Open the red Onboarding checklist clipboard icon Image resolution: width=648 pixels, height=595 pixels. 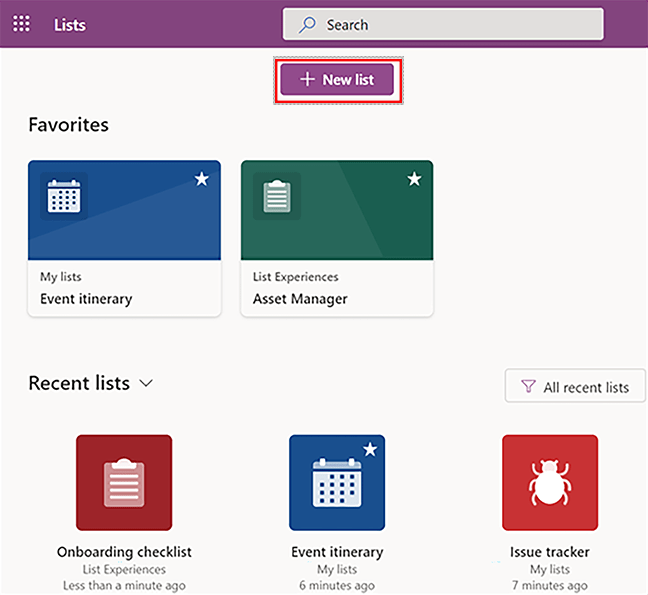(x=124, y=482)
